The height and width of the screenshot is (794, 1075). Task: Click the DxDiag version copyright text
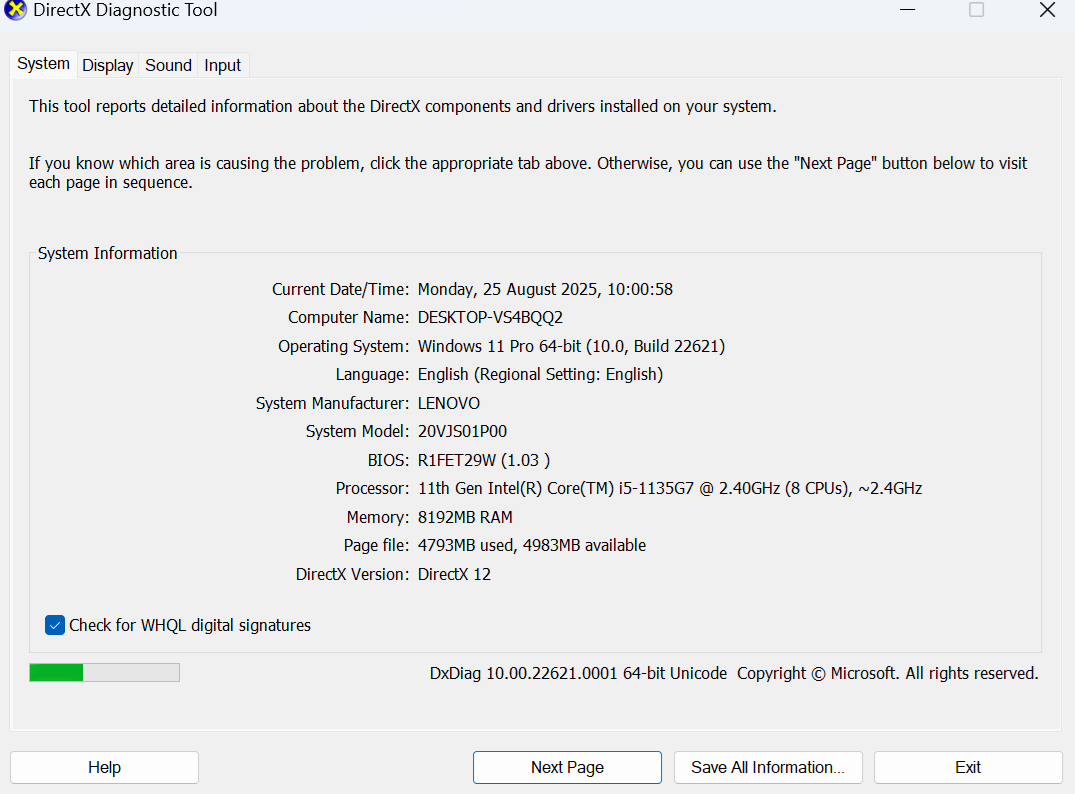pyautogui.click(x=733, y=673)
